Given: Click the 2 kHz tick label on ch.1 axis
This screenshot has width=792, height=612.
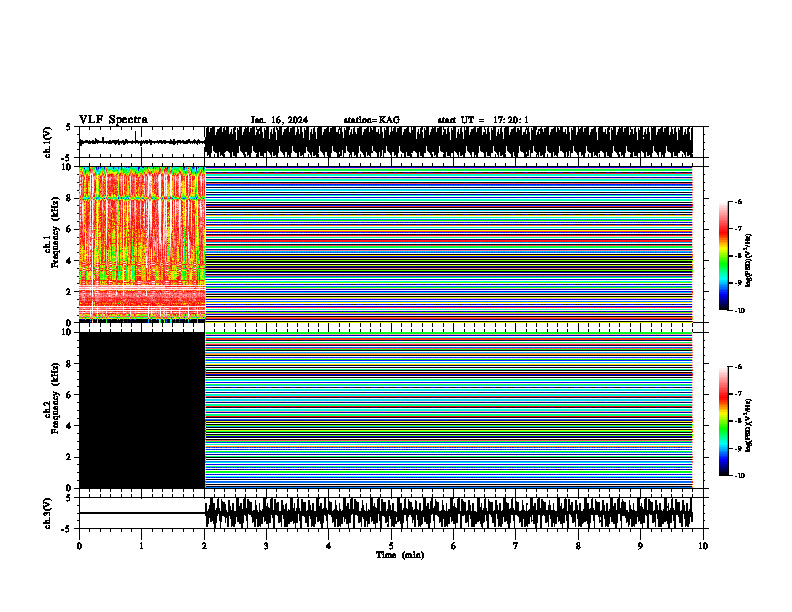Looking at the screenshot, I should coord(70,291).
